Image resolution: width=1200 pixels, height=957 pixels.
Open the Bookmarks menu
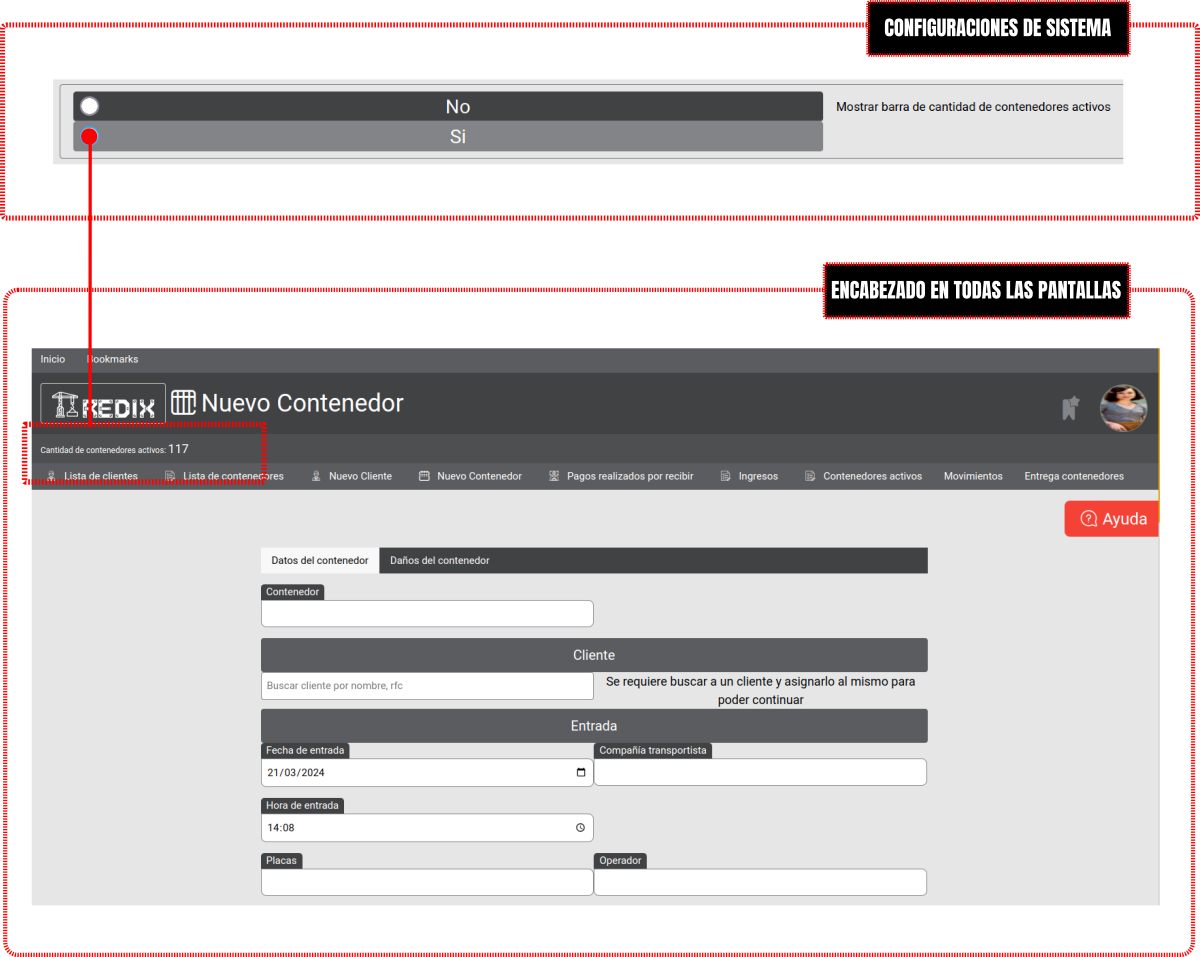click(x=112, y=359)
